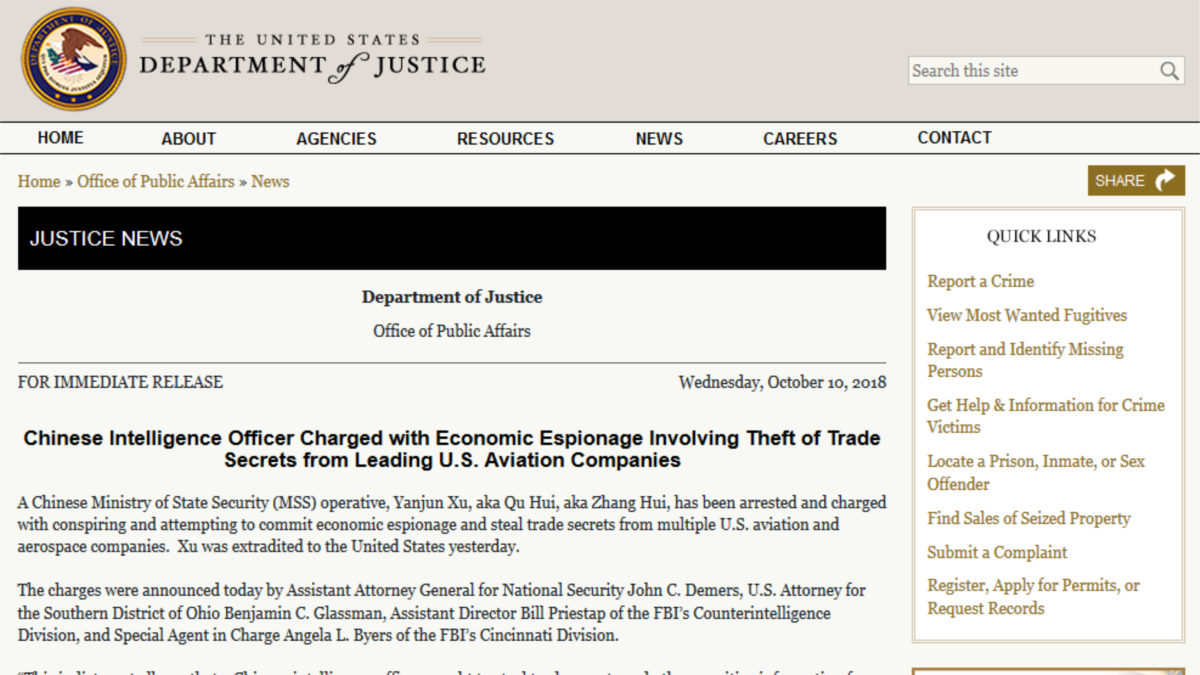Click the bold Department of Justice heading
This screenshot has width=1200, height=675.
pyautogui.click(x=452, y=297)
